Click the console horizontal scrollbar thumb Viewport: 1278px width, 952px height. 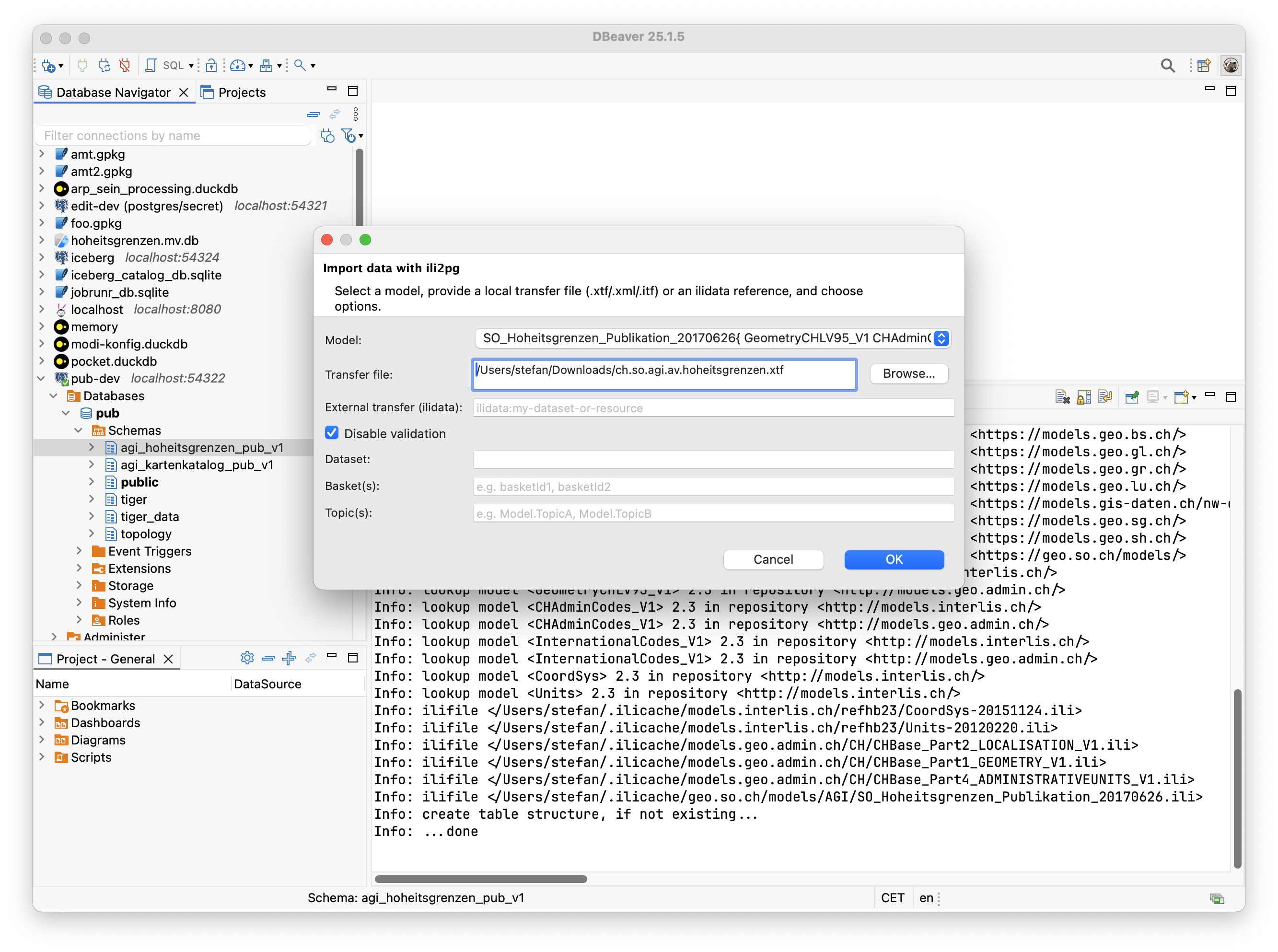[480, 879]
